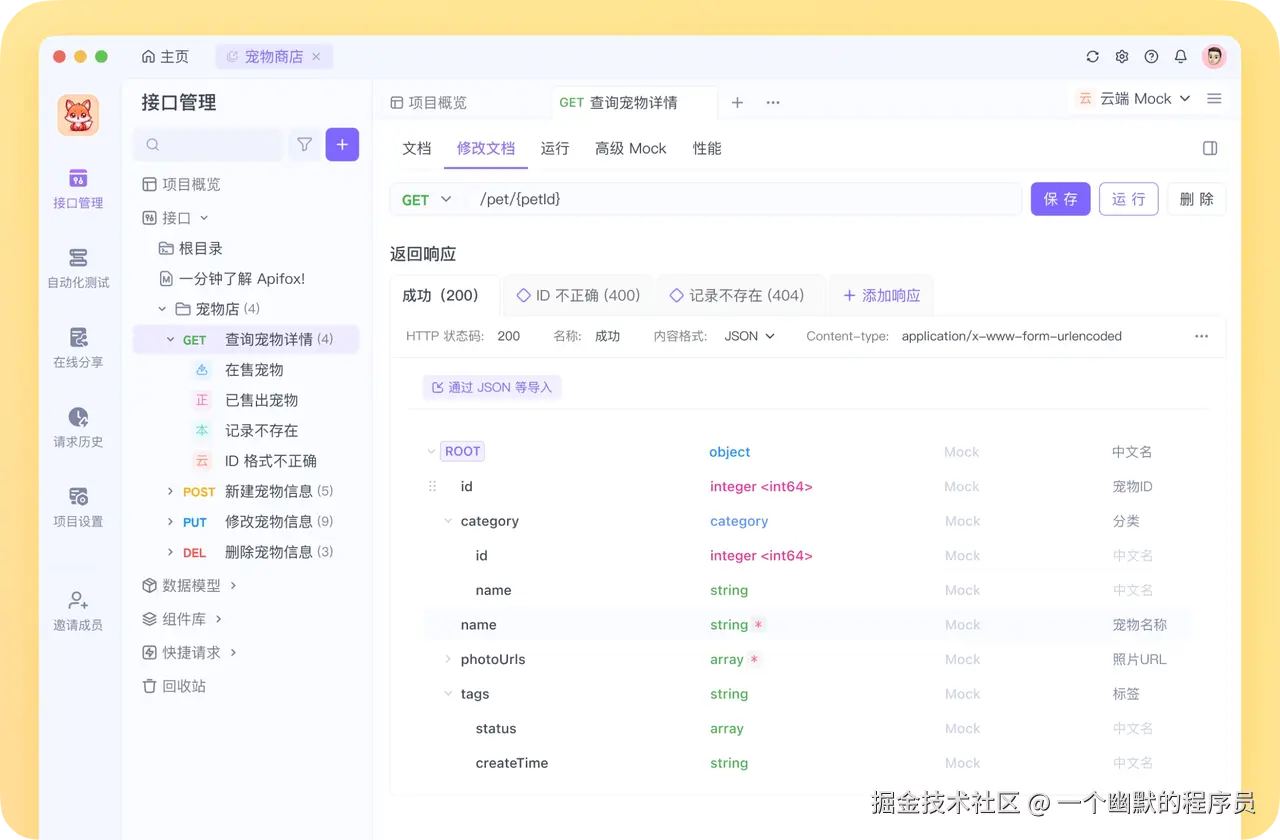Switch to the 性能 tab

707,148
